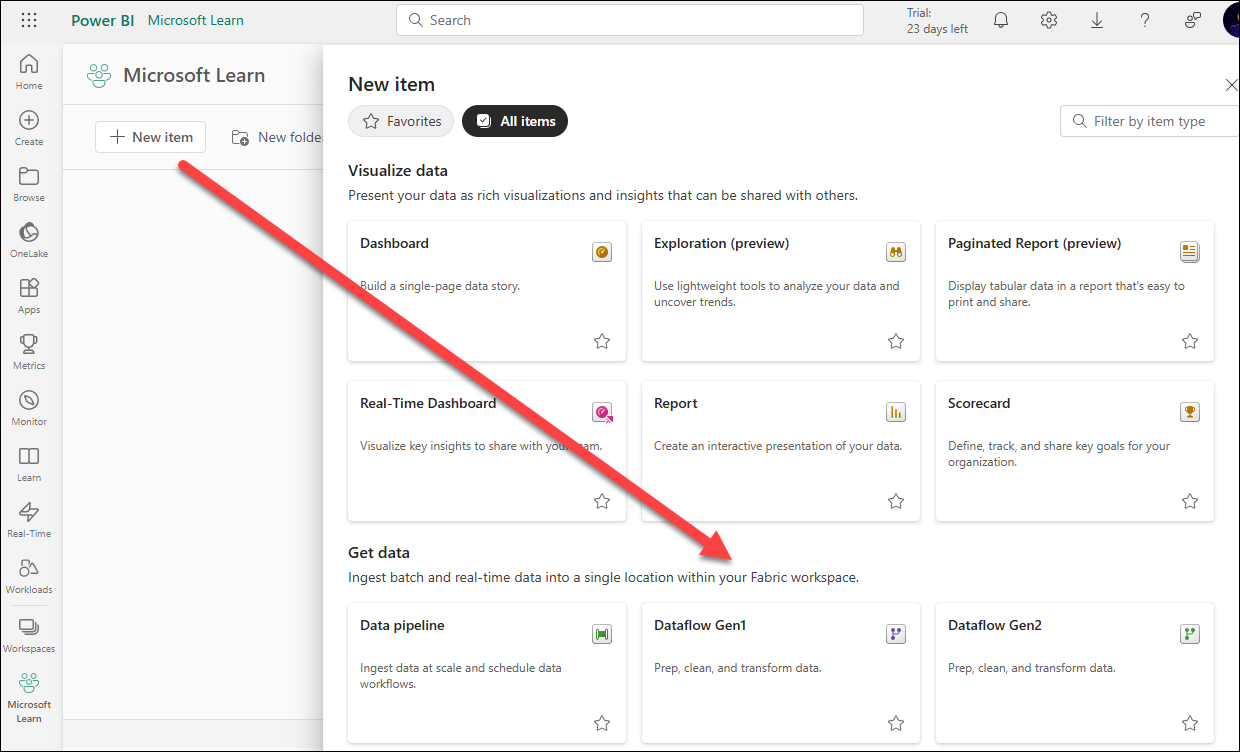The width and height of the screenshot is (1240, 752).
Task: Favorite the Scorecard card star
Action: point(1190,501)
